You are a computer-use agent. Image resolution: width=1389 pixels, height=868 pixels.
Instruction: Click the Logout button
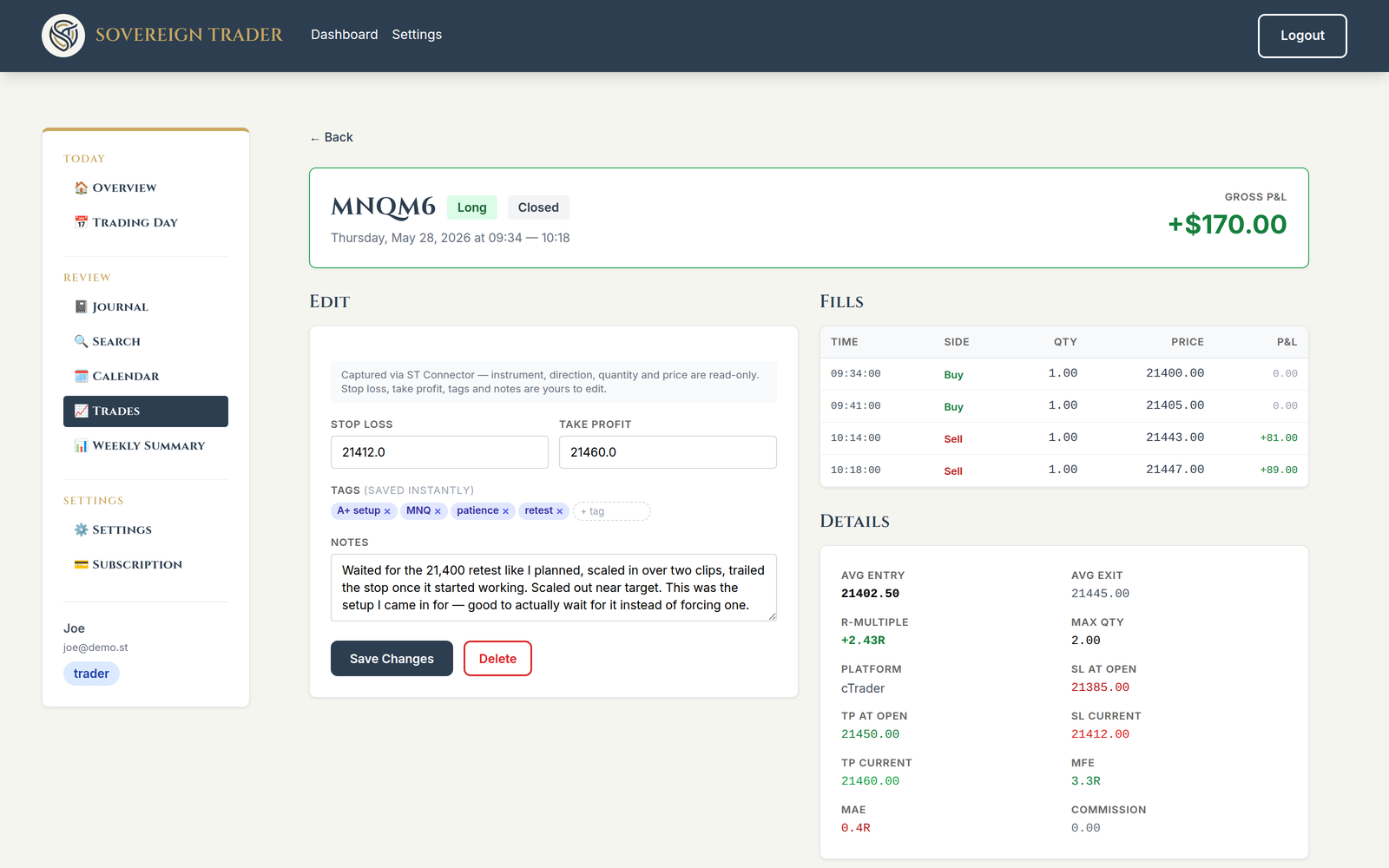tap(1302, 36)
